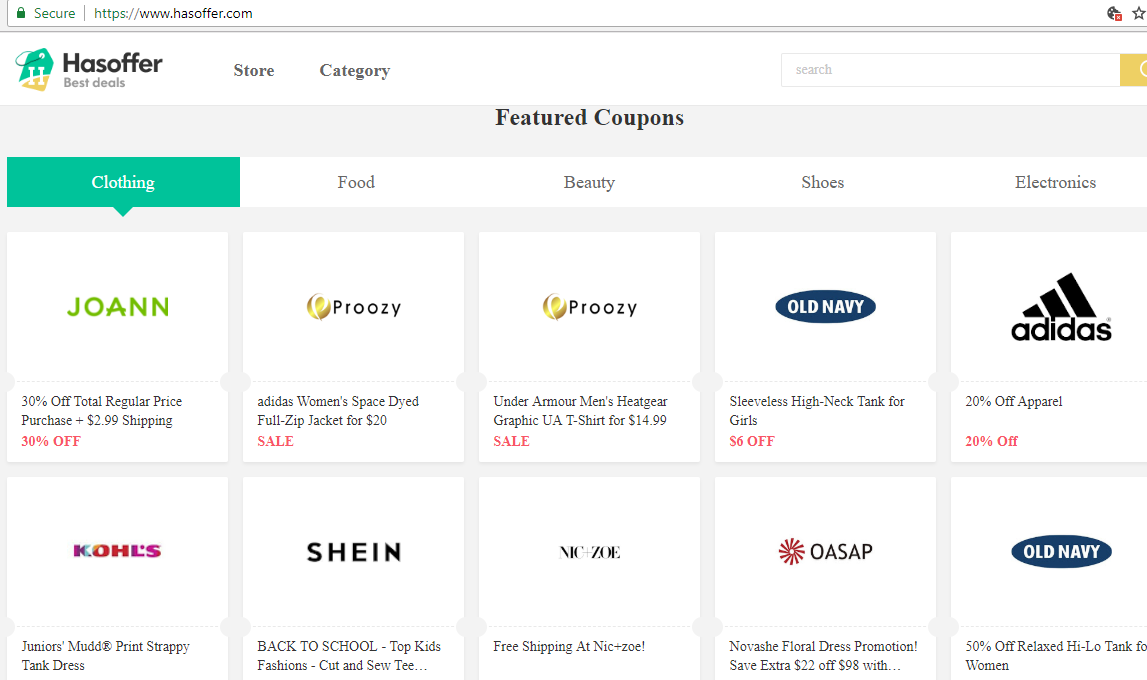This screenshot has height=680, width=1147.
Task: Switch to the Beauty tab
Action: point(589,182)
